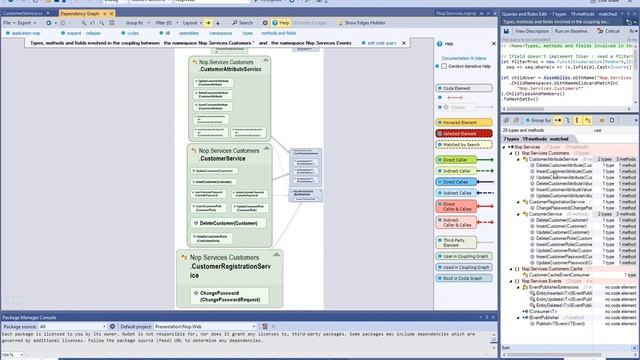Image resolution: width=640 pixels, height=360 pixels.
Task: Click the 'expand' link
Action: (x=74, y=33)
